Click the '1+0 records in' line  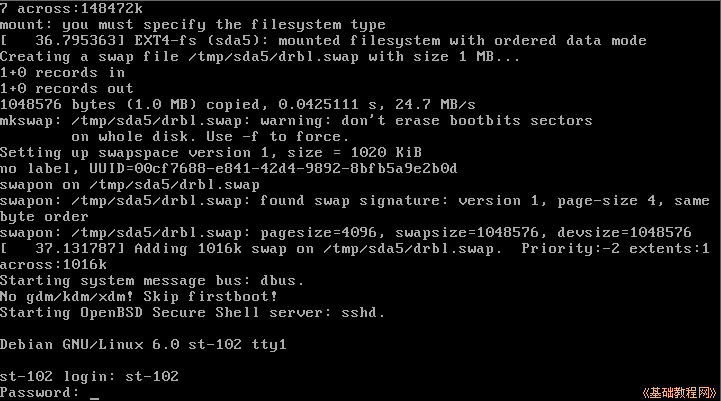tap(63, 73)
